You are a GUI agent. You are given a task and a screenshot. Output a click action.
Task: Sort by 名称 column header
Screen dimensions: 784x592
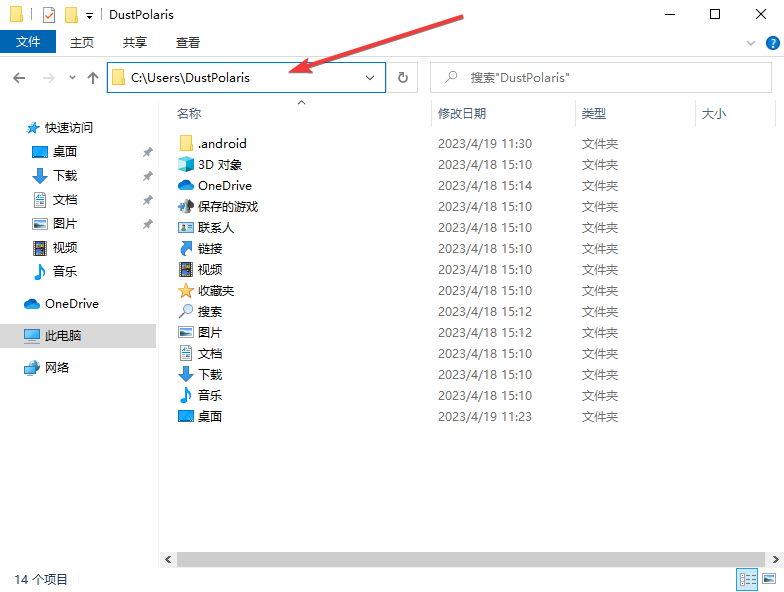(189, 114)
